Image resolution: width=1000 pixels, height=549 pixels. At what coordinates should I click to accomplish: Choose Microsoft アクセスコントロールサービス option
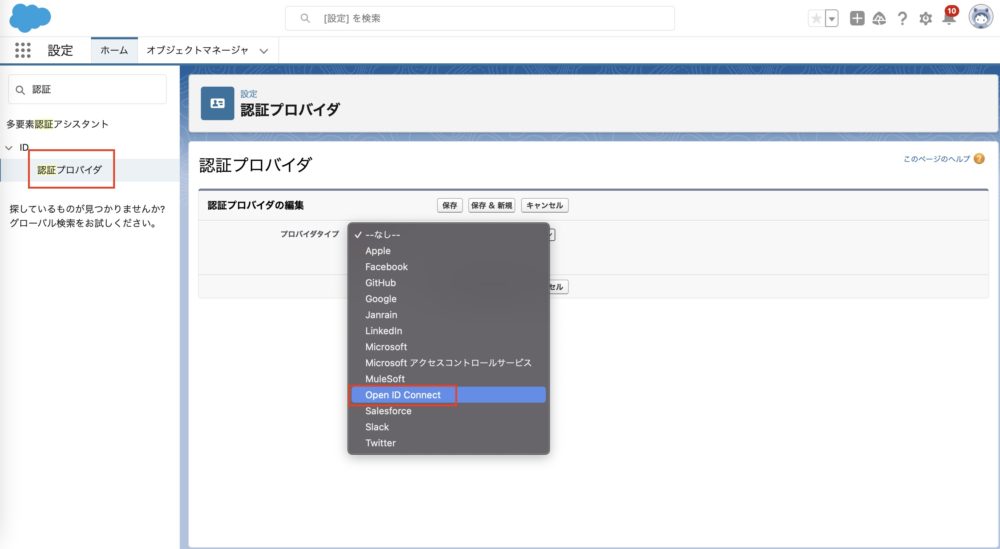coord(448,362)
